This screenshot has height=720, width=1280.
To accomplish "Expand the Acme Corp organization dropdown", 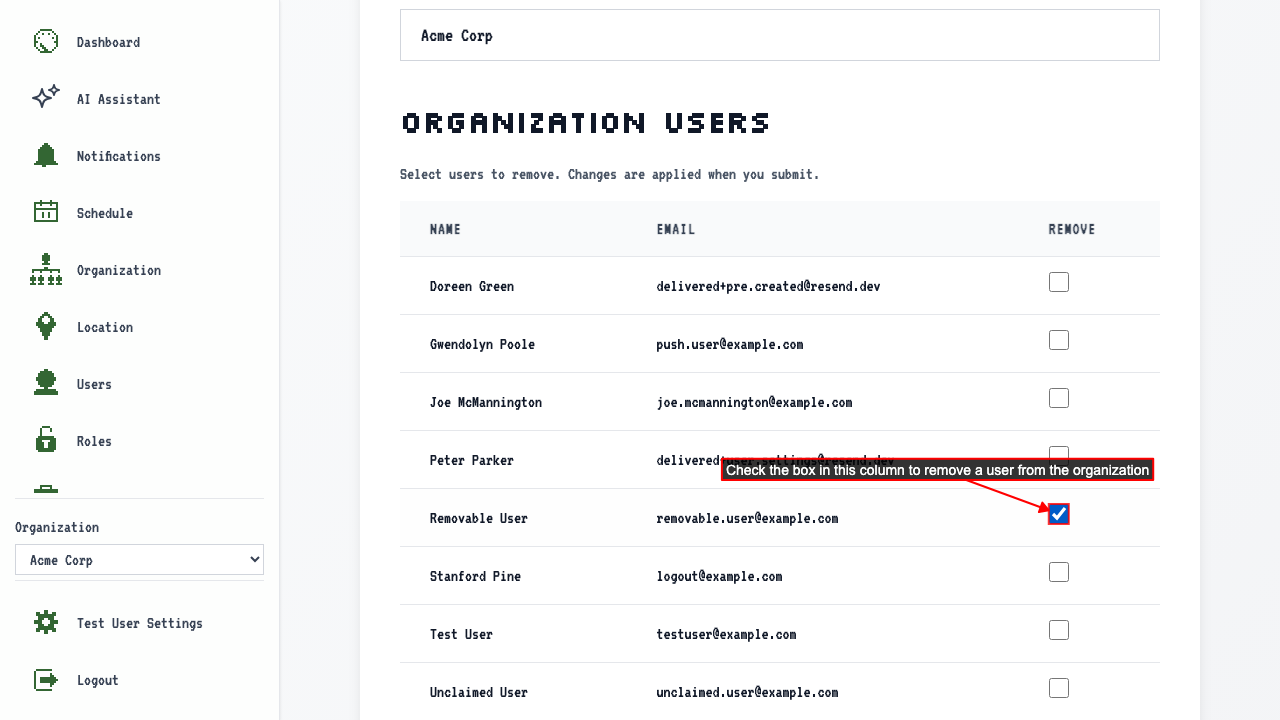I will 139,560.
